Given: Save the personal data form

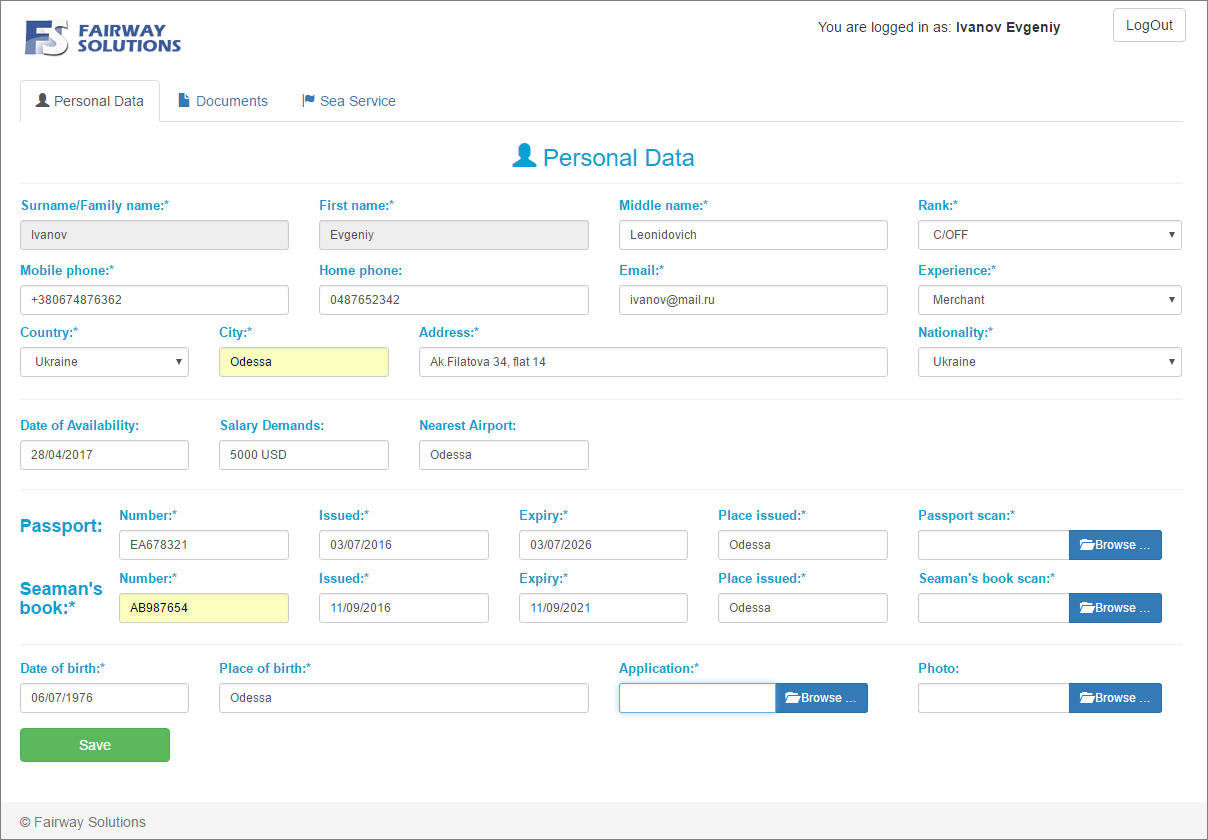Looking at the screenshot, I should [95, 745].
